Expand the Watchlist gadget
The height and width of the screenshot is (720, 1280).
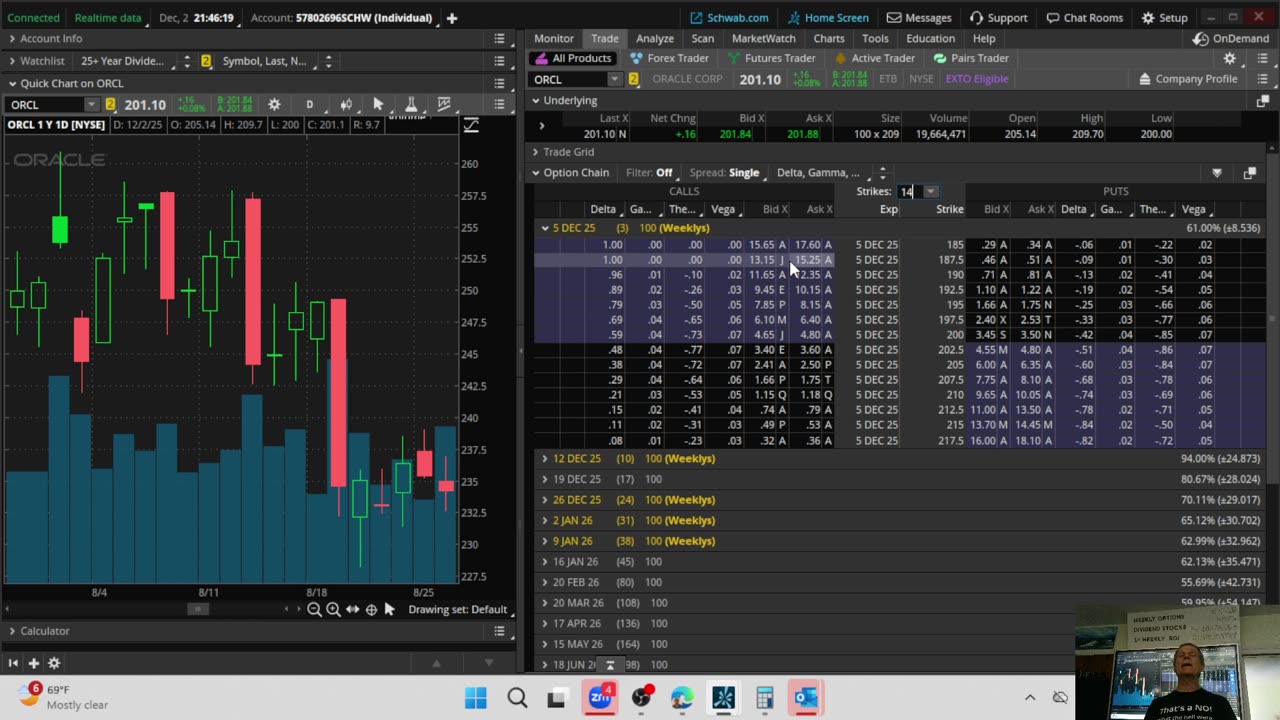(12, 61)
